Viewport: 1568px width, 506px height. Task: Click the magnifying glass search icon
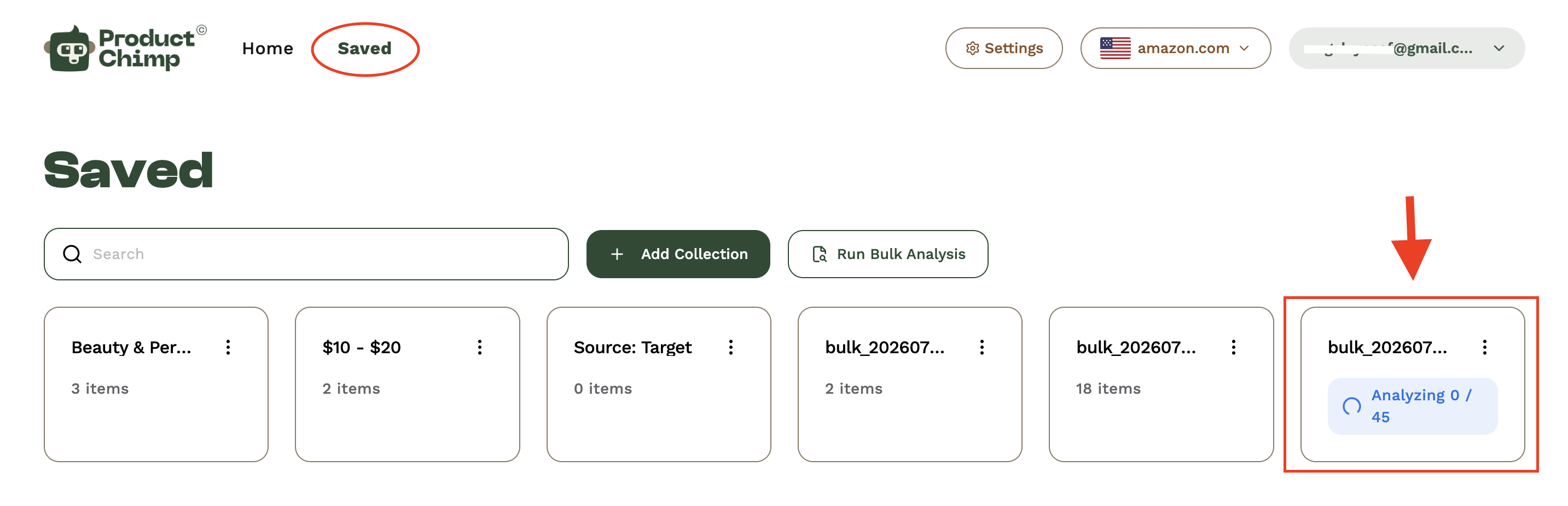point(72,254)
